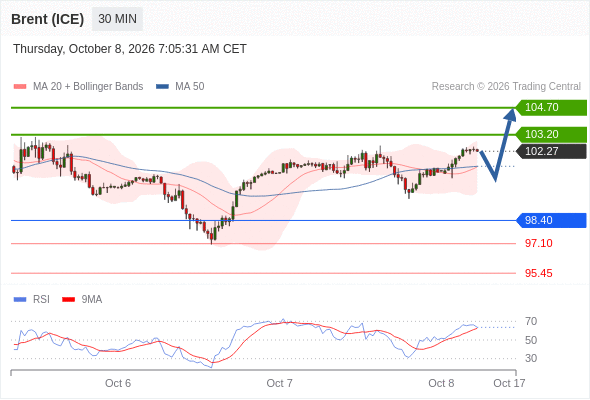Viewport: 590px width, 400px height.
Task: Select the chart timestamp 'Thursday, October 8, 2026 7:05:31 AM CET'
Action: pos(130,49)
